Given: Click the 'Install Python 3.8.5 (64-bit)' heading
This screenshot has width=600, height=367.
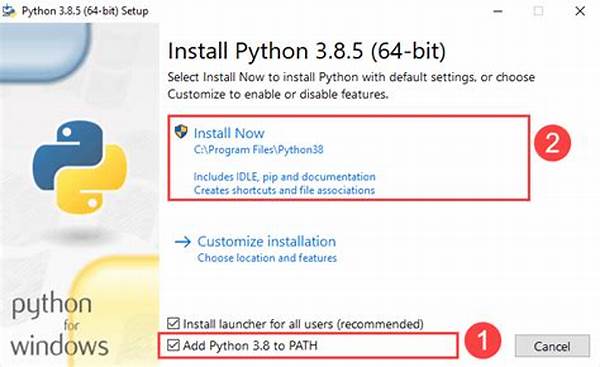Looking at the screenshot, I should 307,51.
